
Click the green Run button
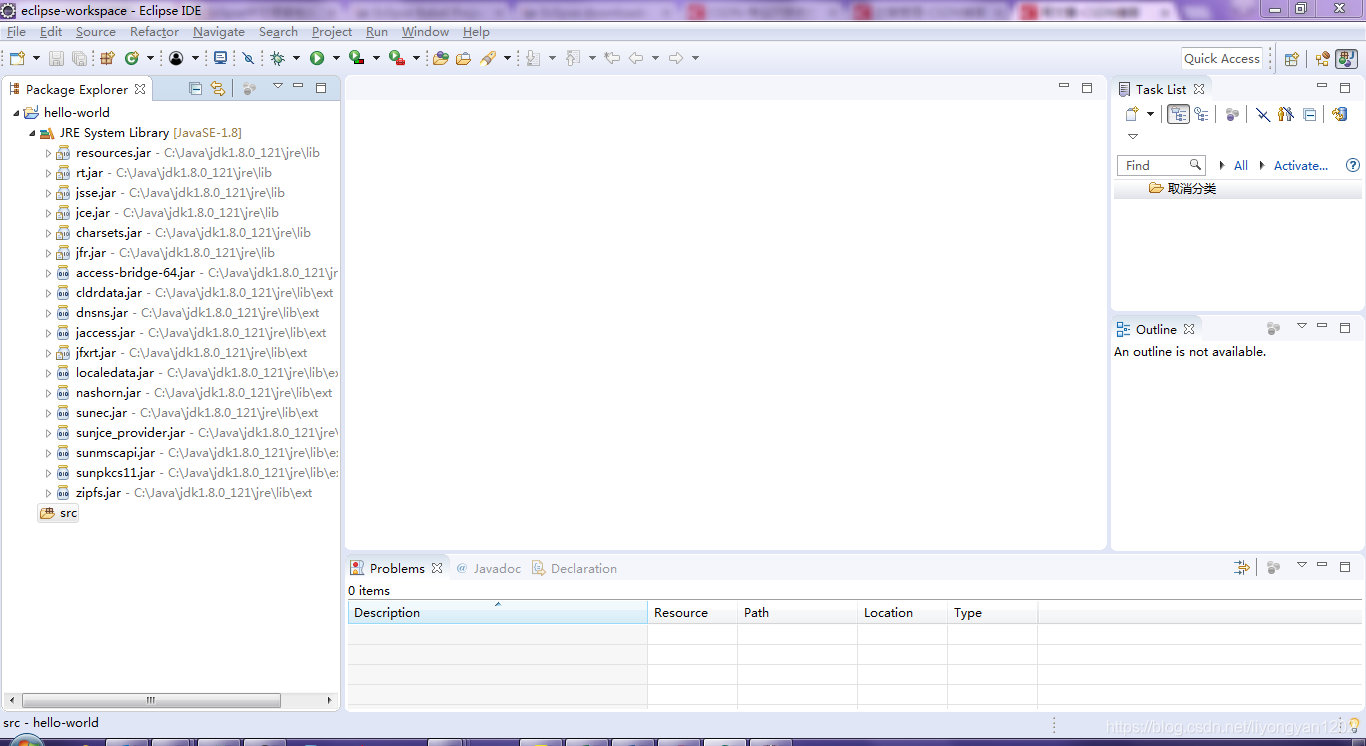[x=317, y=58]
